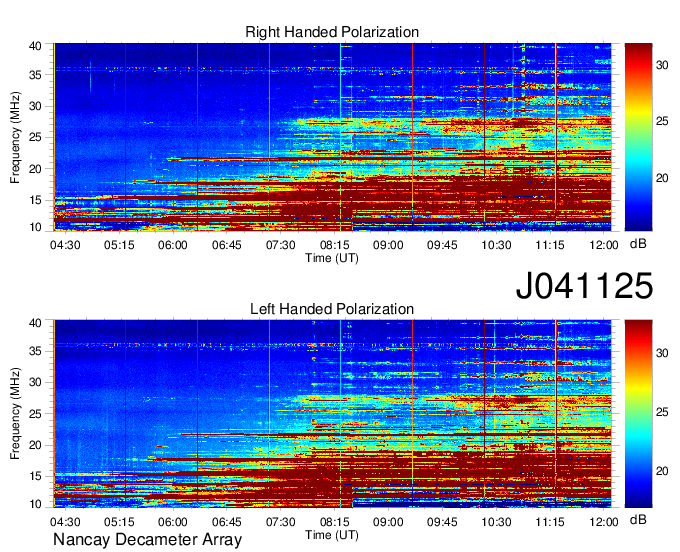The image size is (680, 552).
Task: Click the 10:30 tick on the upper time axis
Action: [496, 245]
